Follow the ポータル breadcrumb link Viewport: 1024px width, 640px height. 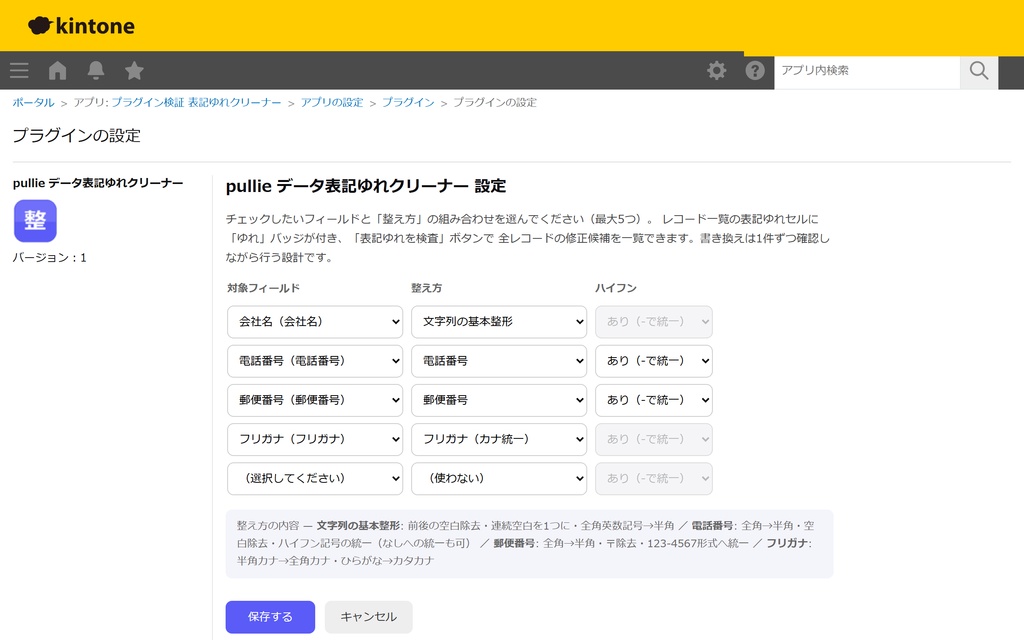pyautogui.click(x=33, y=103)
